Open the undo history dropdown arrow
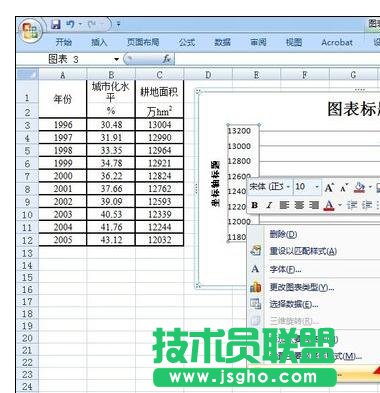This screenshot has height=393, width=380. 80,24
